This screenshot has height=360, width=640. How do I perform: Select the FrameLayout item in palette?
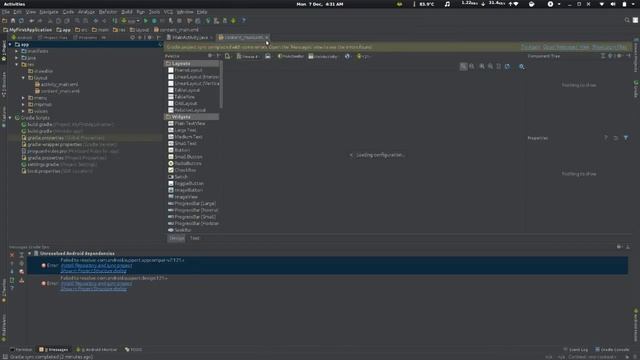pos(185,70)
